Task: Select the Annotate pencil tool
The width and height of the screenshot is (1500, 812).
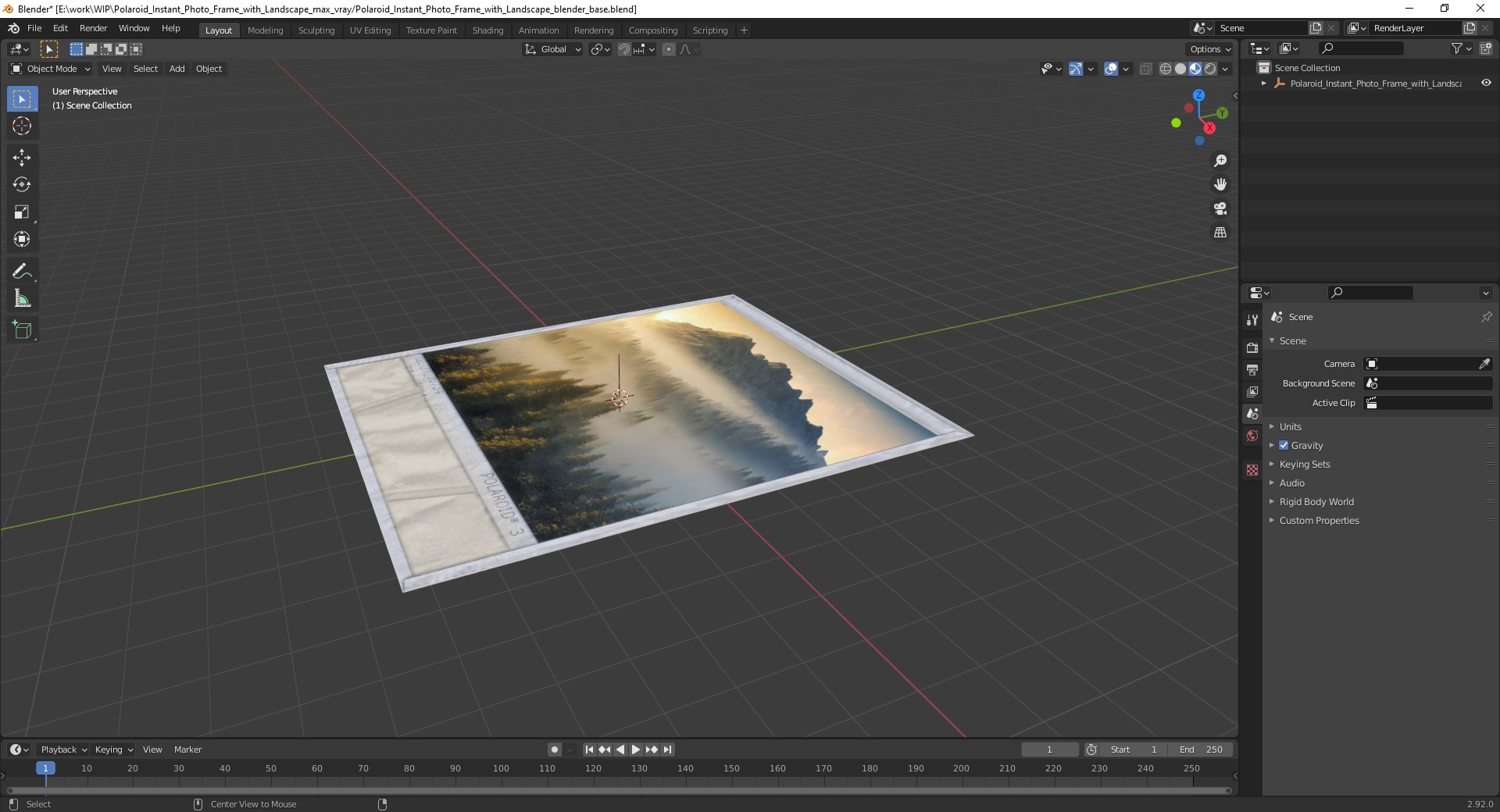Action: 22,272
